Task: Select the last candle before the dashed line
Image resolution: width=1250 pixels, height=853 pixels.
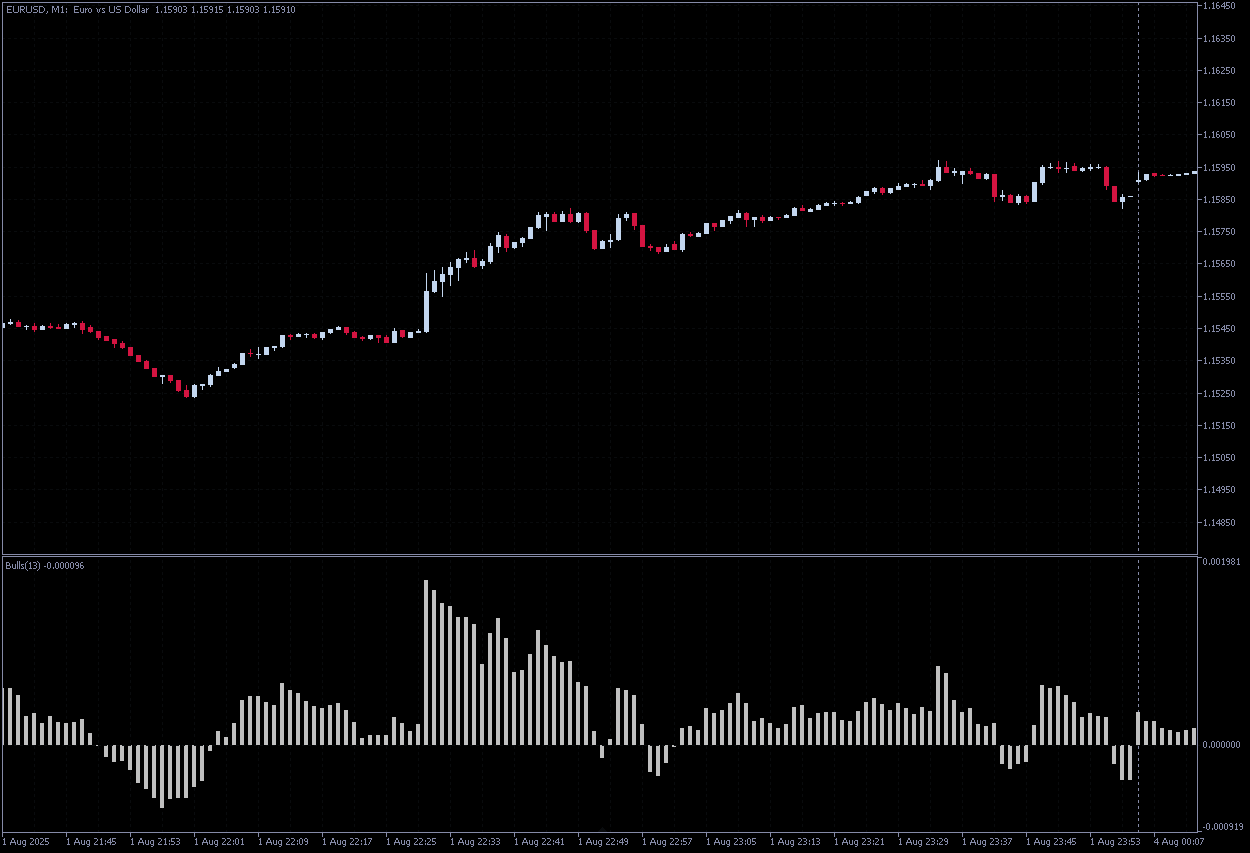Action: click(1128, 195)
